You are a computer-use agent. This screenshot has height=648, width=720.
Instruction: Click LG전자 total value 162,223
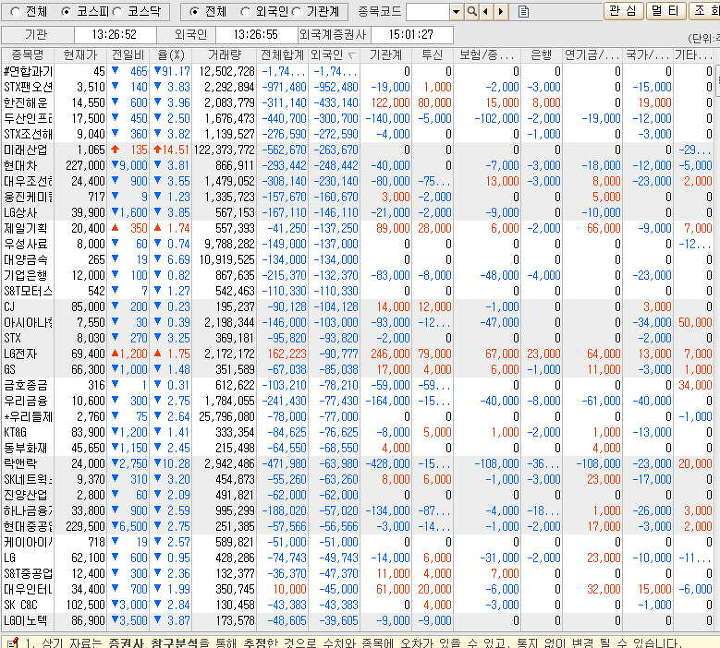(x=287, y=354)
